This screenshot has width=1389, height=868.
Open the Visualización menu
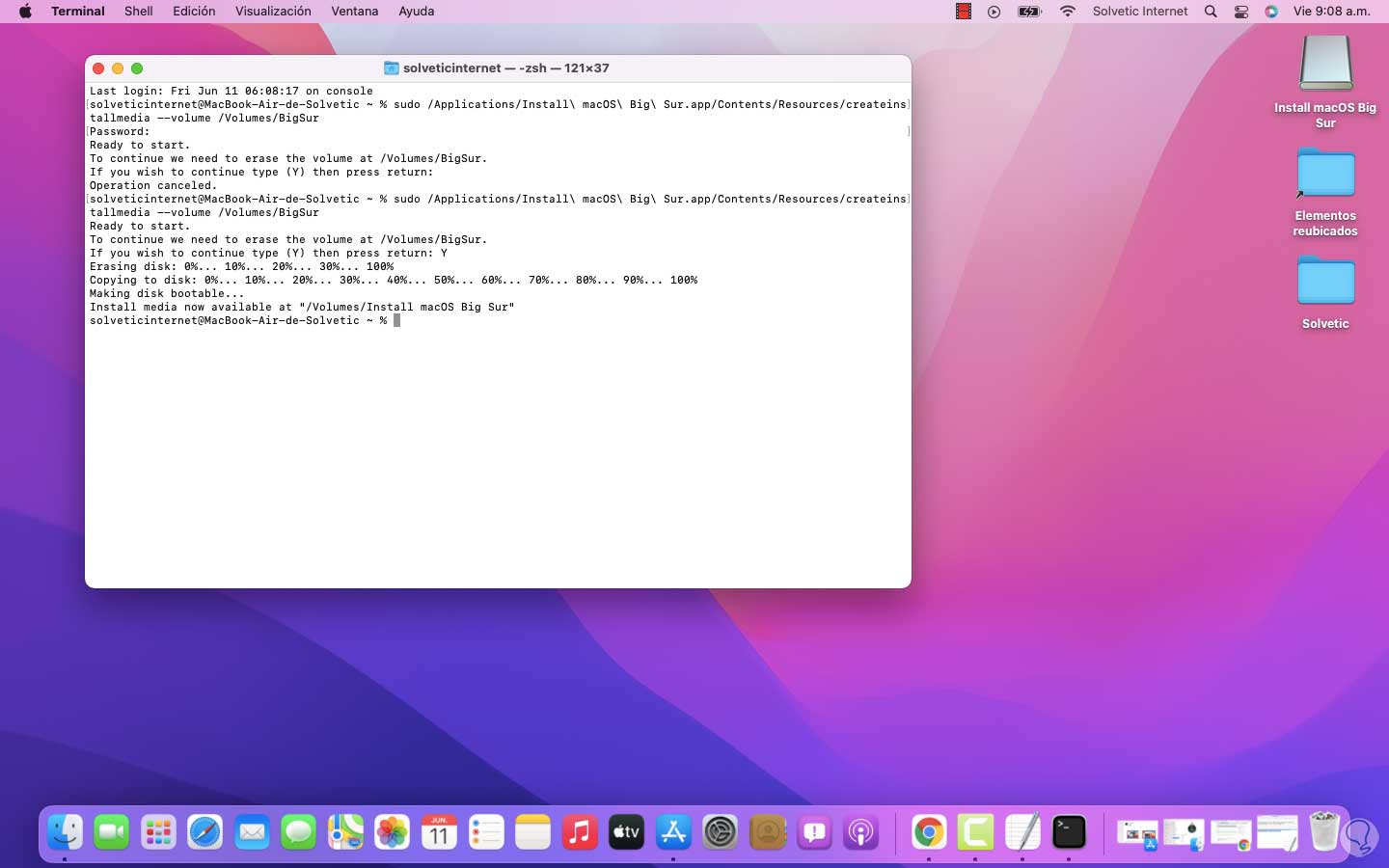(x=273, y=12)
